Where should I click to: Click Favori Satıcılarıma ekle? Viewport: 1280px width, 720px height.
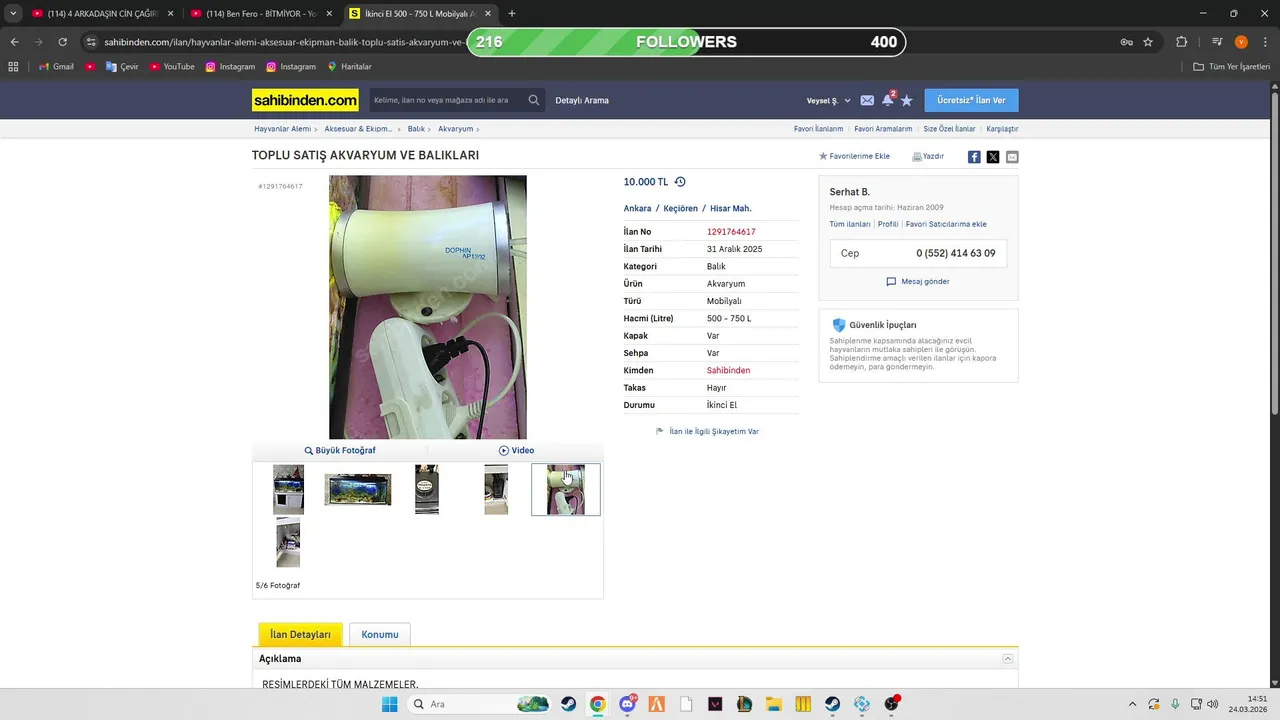(946, 224)
